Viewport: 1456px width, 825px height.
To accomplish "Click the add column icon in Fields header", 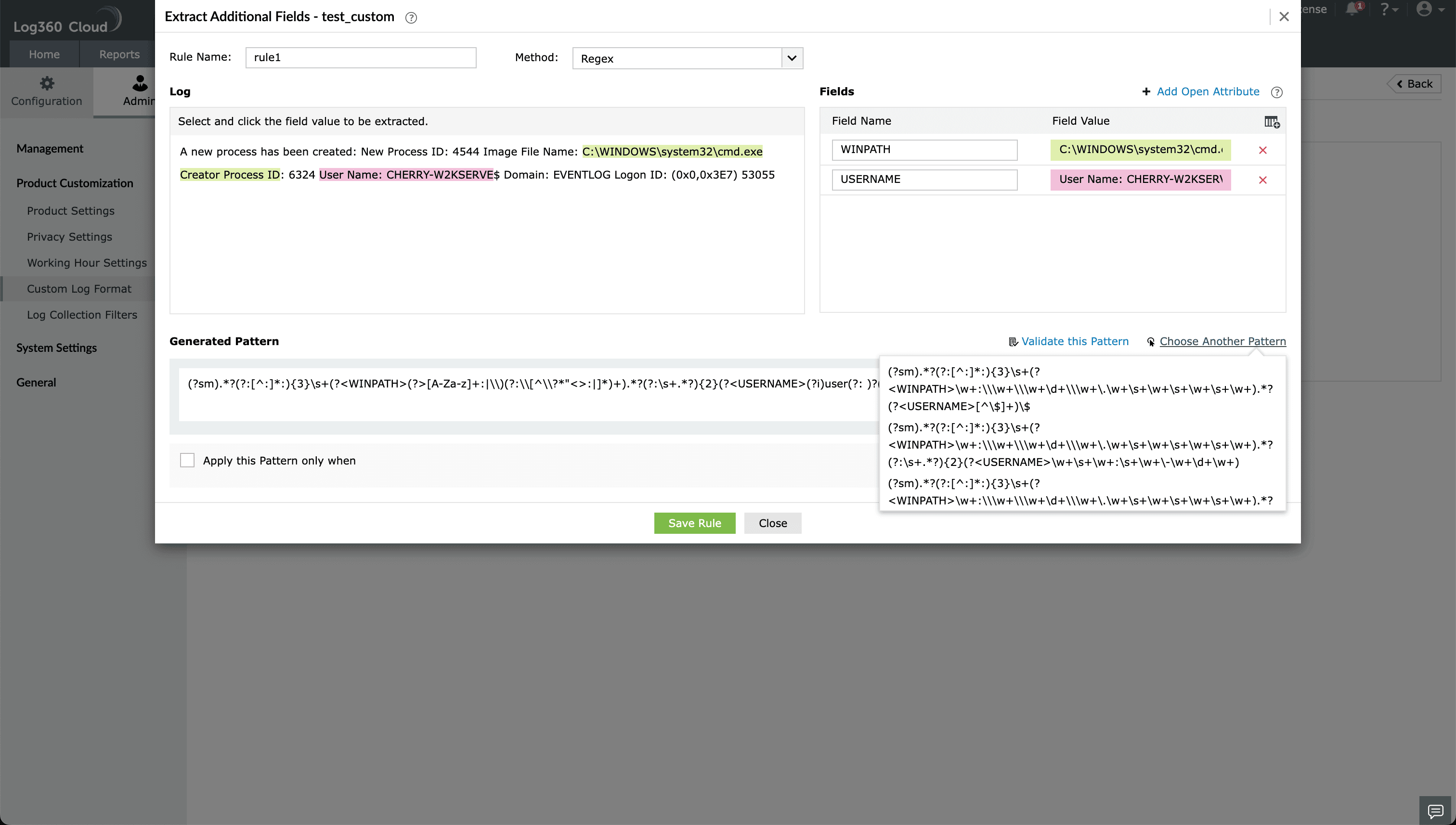I will [1271, 122].
